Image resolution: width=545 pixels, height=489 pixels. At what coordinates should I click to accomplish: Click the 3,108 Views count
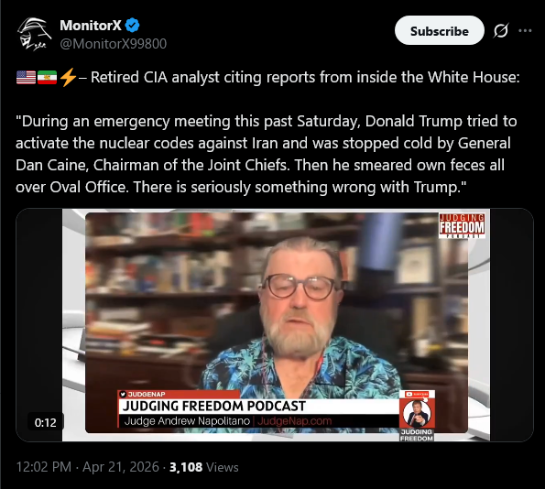pyautogui.click(x=204, y=467)
